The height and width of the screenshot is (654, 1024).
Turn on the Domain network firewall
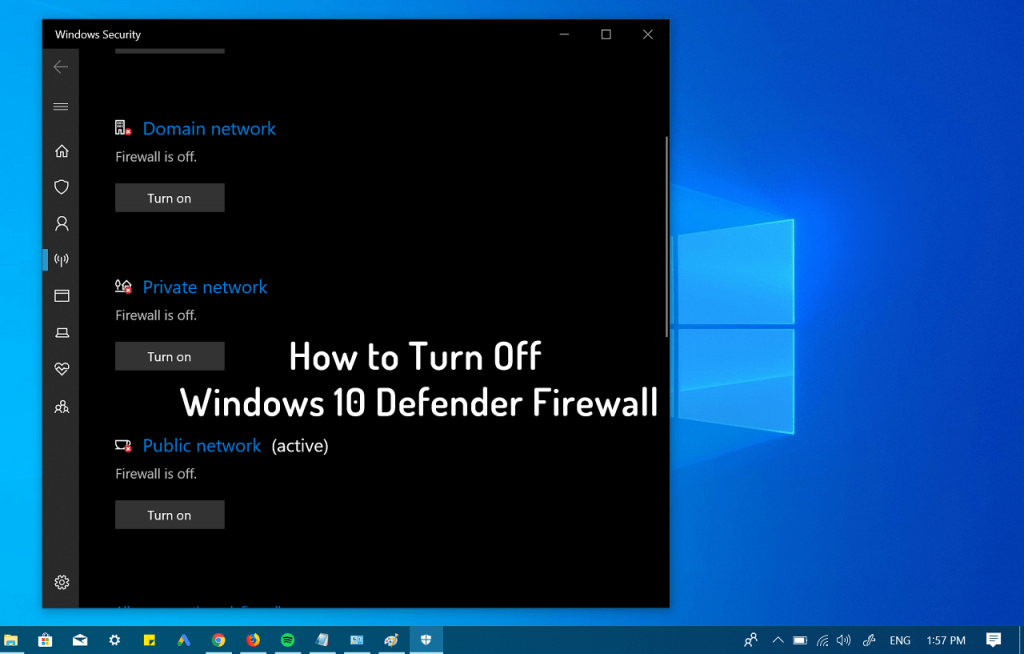(x=170, y=198)
